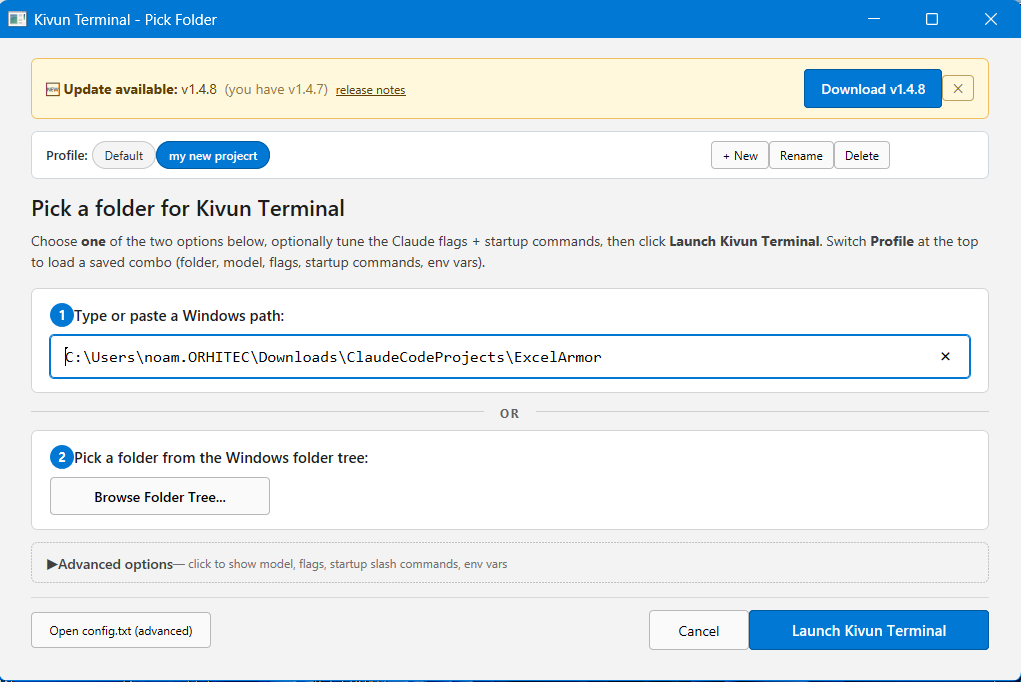This screenshot has width=1021, height=682.
Task: Click the "(you have v1.4.7)" text
Action: [276, 89]
